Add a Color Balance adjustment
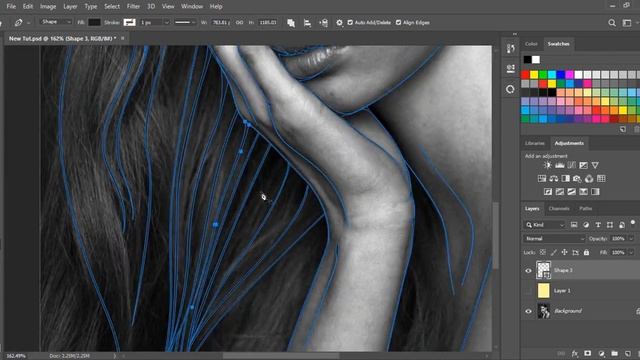This screenshot has height=360, width=640. point(553,178)
